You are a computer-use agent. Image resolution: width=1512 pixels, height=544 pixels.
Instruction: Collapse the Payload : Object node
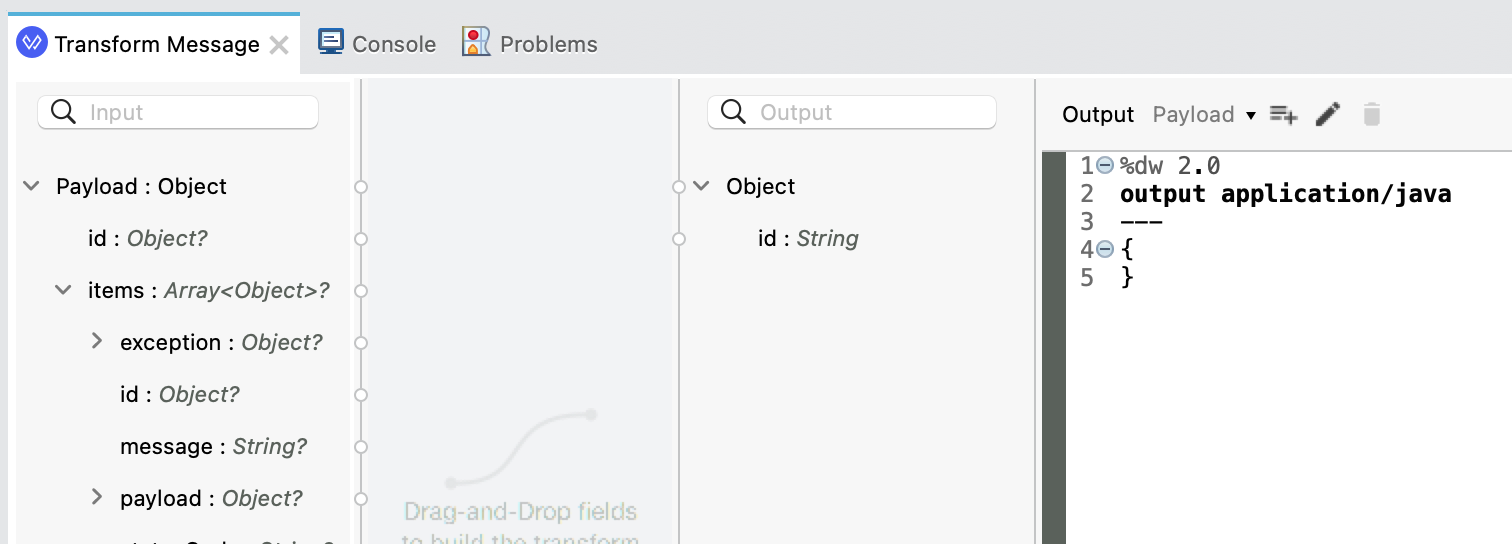[x=31, y=186]
